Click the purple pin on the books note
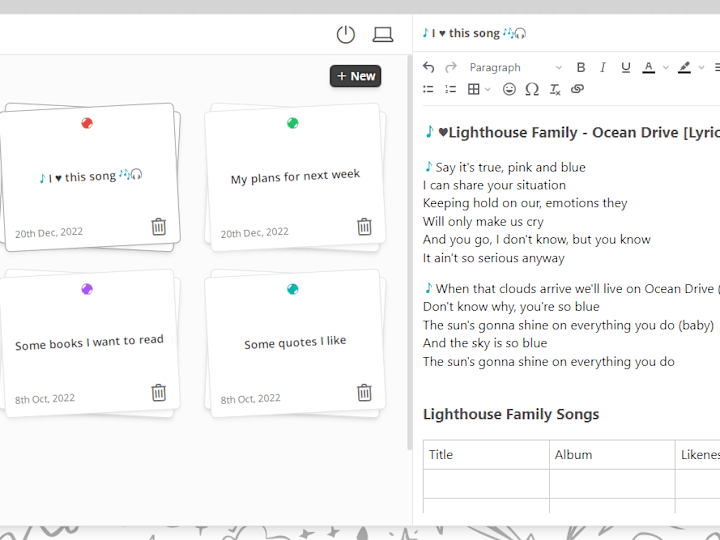Viewport: 720px width, 540px height. tap(87, 289)
